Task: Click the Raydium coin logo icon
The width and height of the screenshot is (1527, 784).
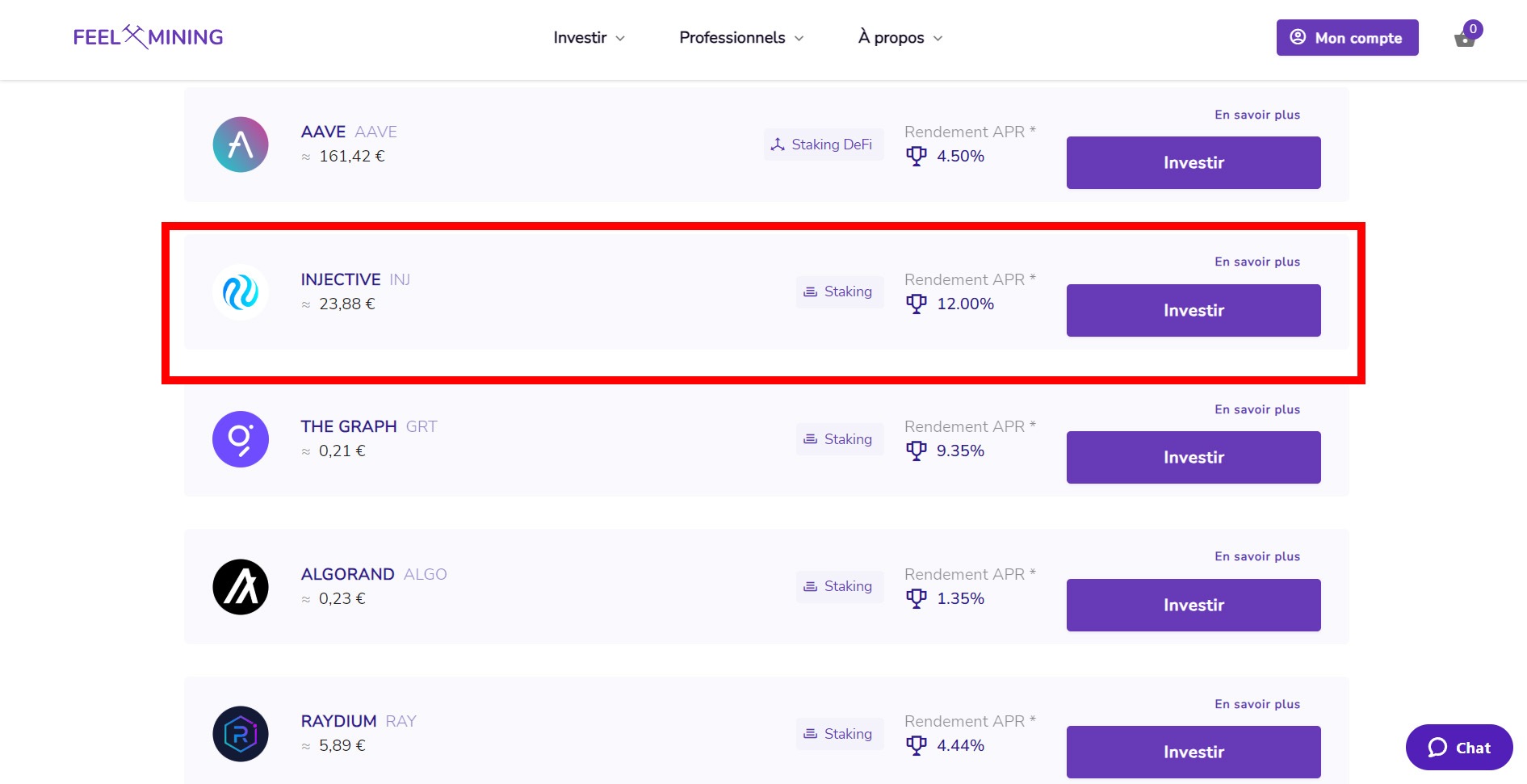Action: click(x=240, y=734)
